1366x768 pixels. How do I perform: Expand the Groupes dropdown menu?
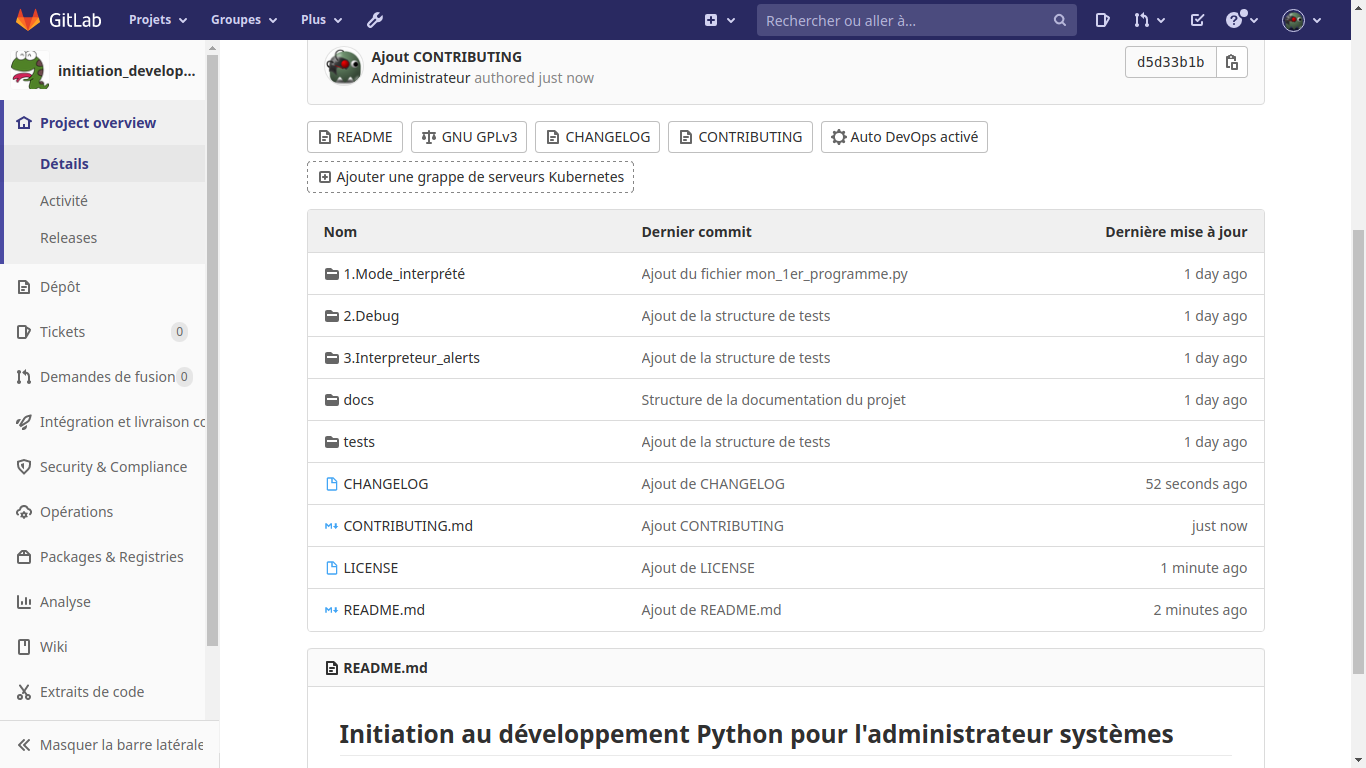coord(243,20)
